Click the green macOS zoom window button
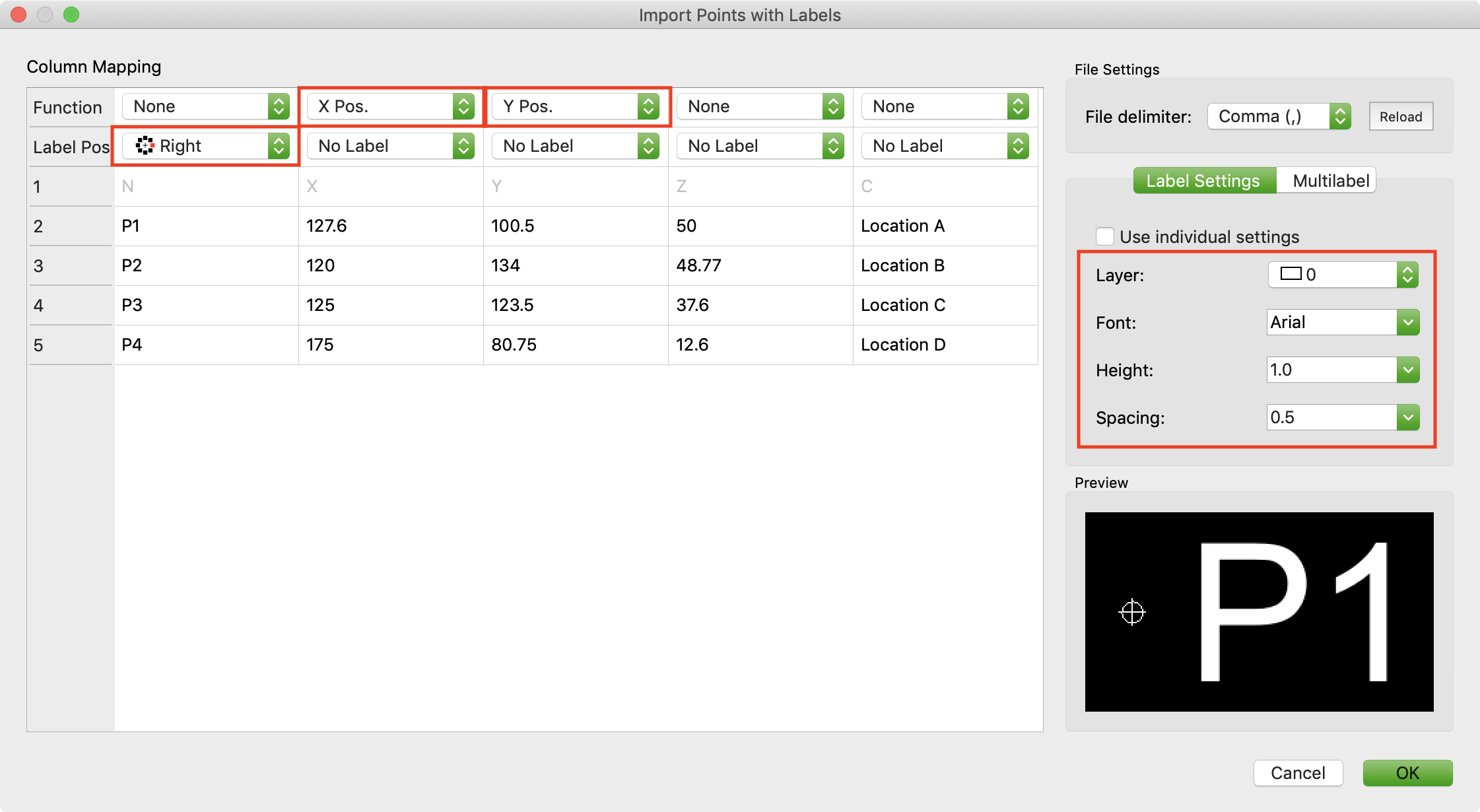This screenshot has height=812, width=1480. point(71,15)
